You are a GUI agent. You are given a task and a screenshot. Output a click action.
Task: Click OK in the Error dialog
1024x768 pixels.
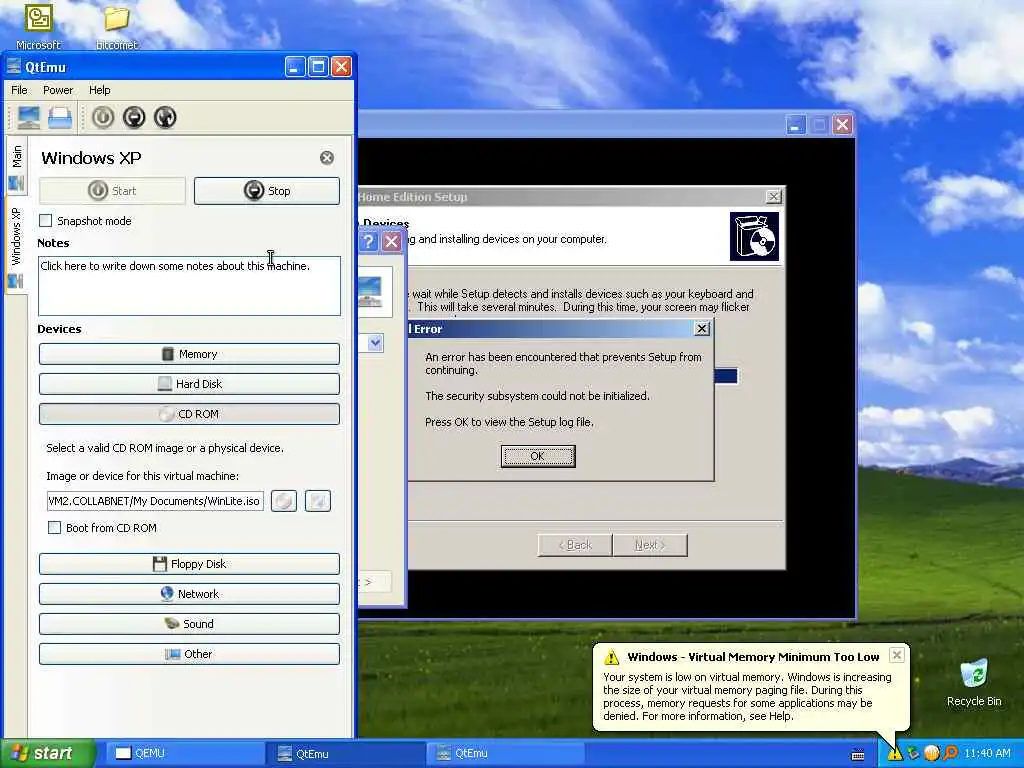point(537,456)
